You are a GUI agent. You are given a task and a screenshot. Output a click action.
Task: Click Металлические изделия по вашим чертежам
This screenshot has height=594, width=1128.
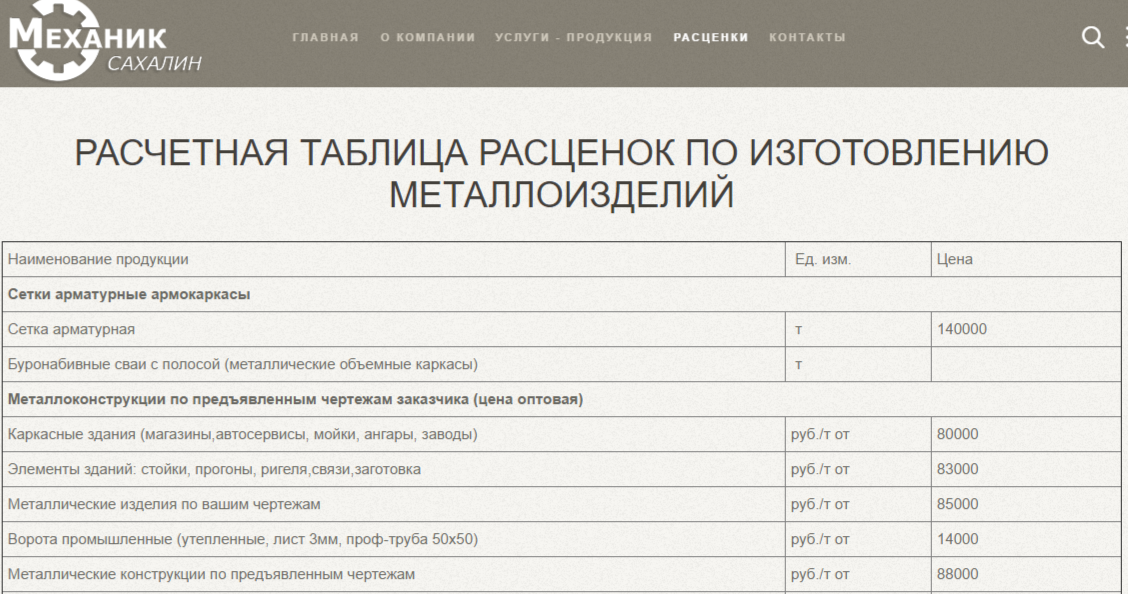click(164, 504)
